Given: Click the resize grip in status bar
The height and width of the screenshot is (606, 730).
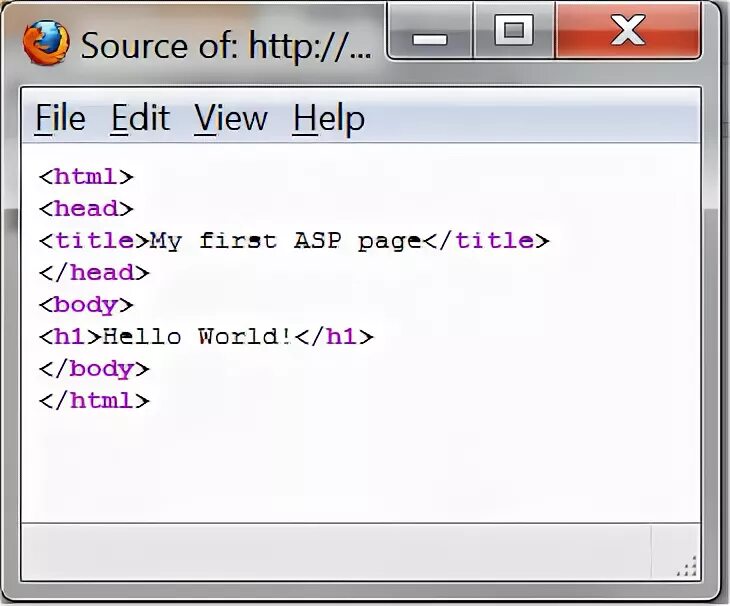Looking at the screenshot, I should click(x=687, y=566).
